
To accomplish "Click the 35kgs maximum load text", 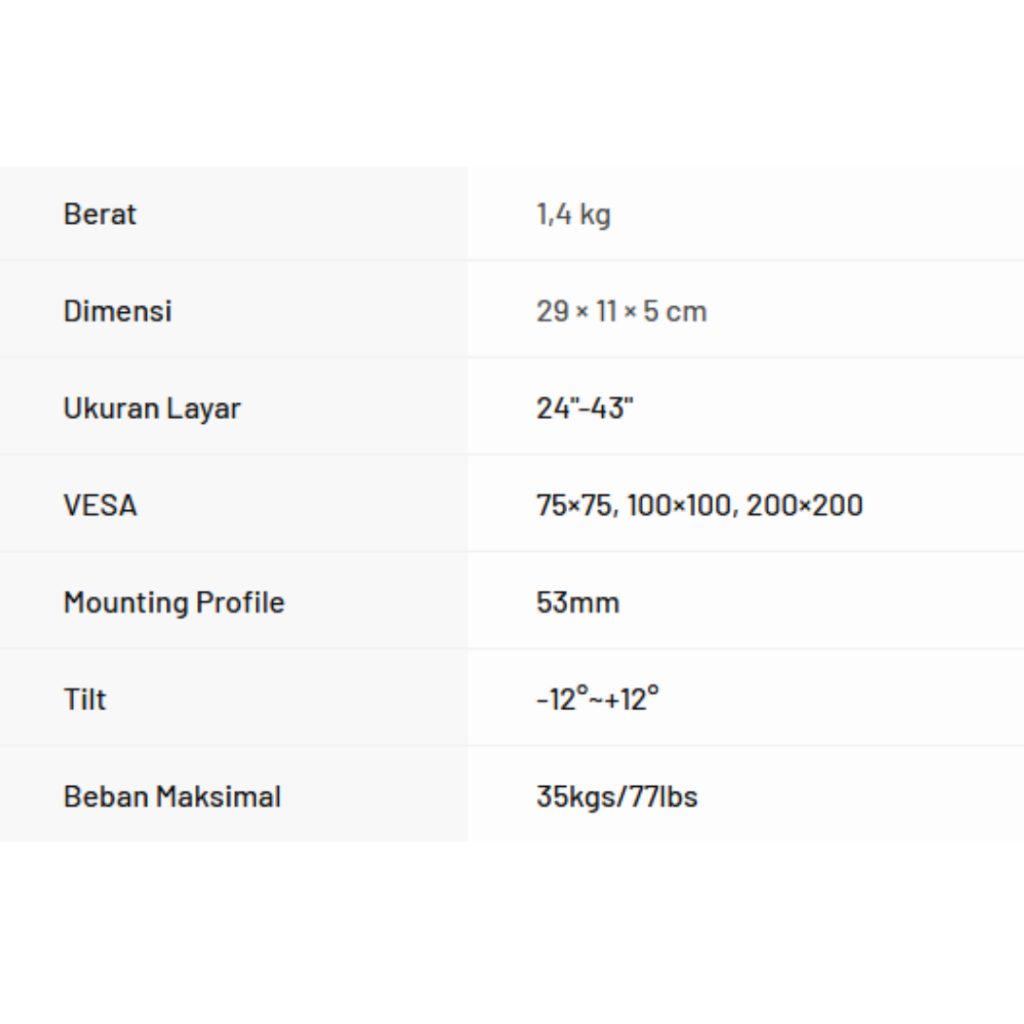I will [x=575, y=796].
